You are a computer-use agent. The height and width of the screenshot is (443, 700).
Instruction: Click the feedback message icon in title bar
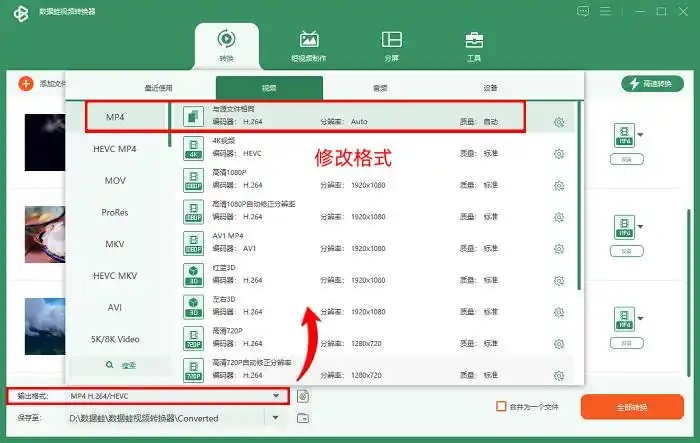click(x=584, y=11)
